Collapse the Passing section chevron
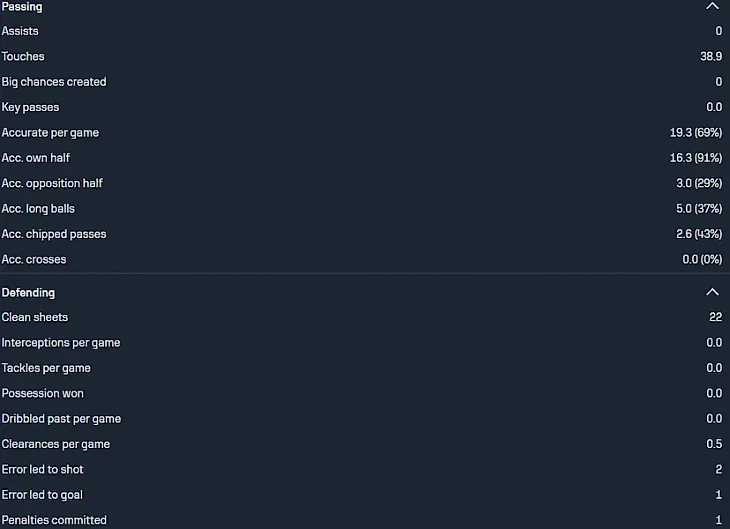This screenshot has height=529, width=730. (712, 6)
